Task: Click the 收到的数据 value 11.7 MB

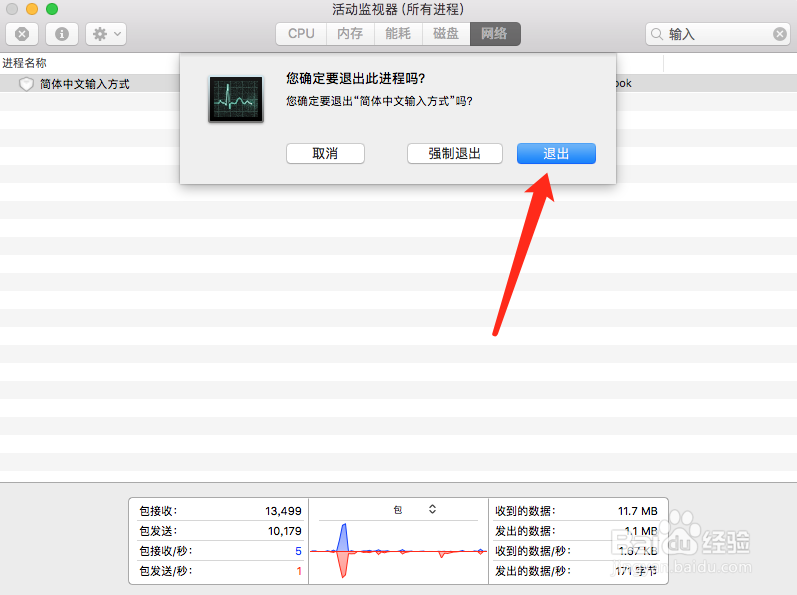Action: 637,511
